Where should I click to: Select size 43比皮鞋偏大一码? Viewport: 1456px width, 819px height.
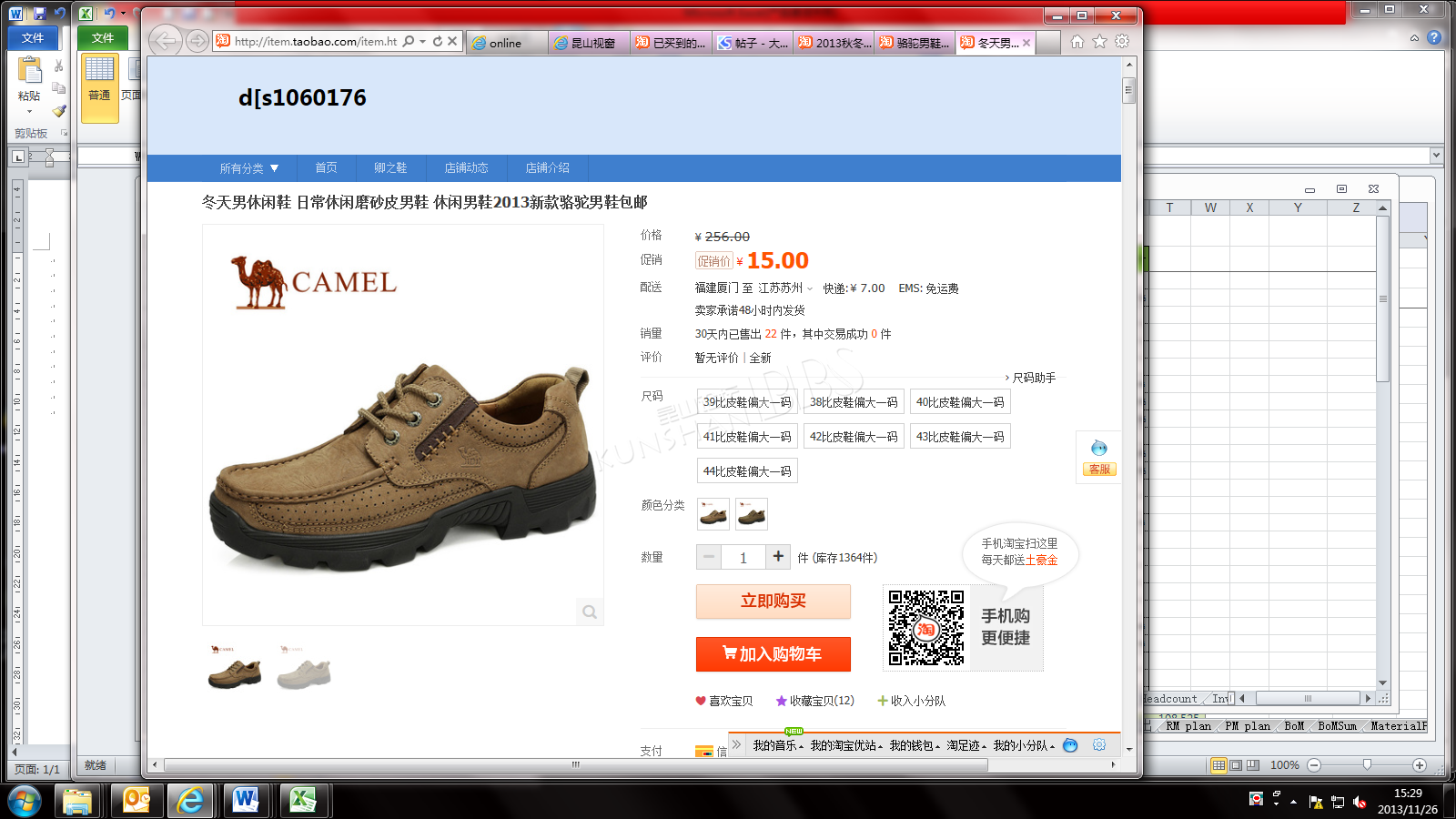[x=960, y=437]
